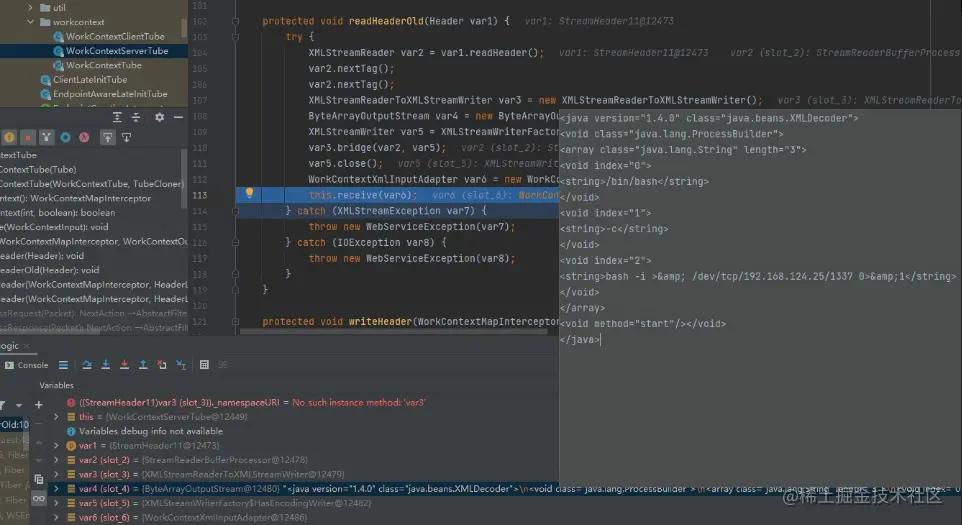Toggle show lambdas pink filter
This screenshot has height=525, width=962.
(x=84, y=137)
